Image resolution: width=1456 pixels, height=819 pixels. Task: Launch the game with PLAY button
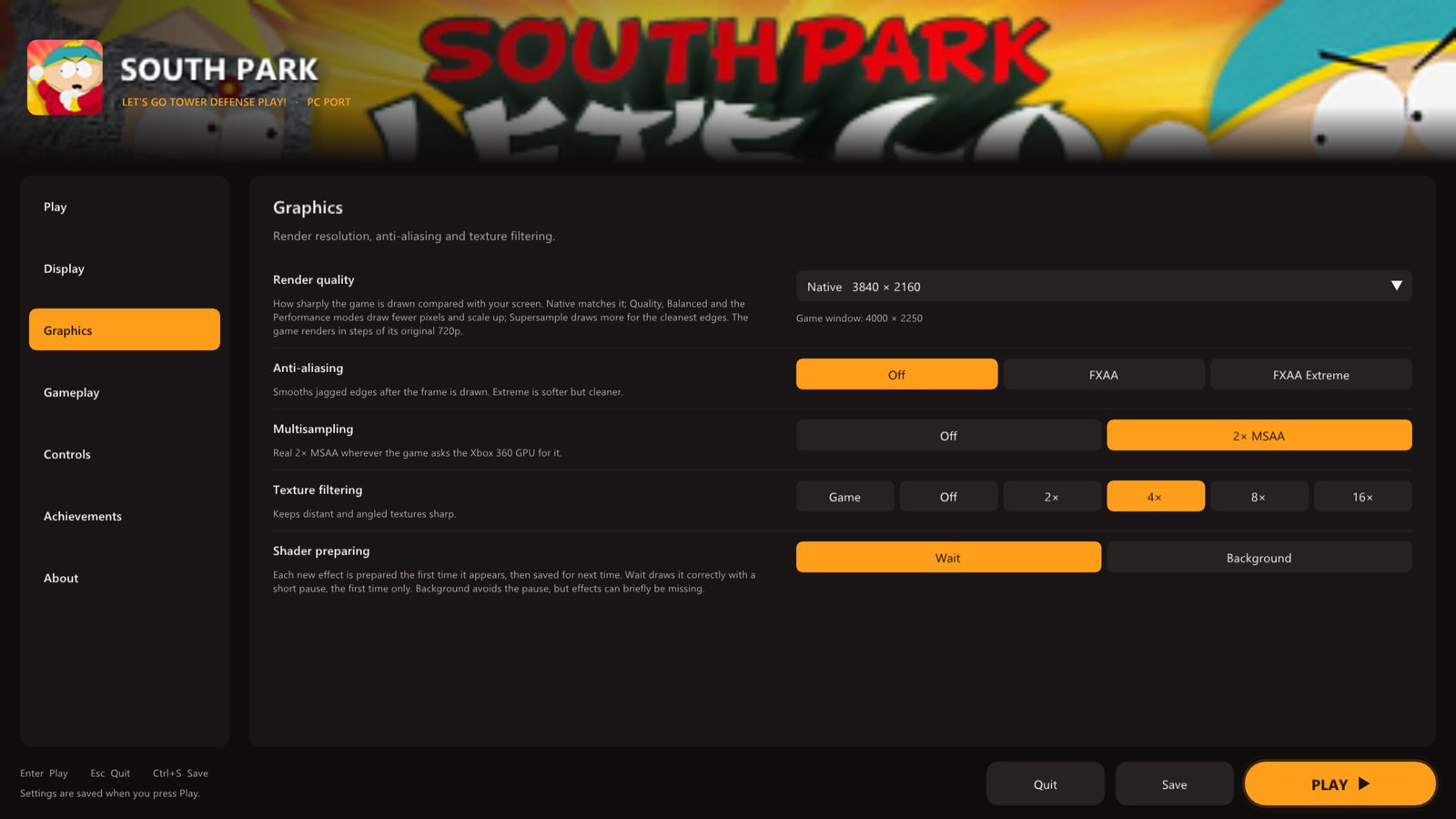[x=1340, y=784]
